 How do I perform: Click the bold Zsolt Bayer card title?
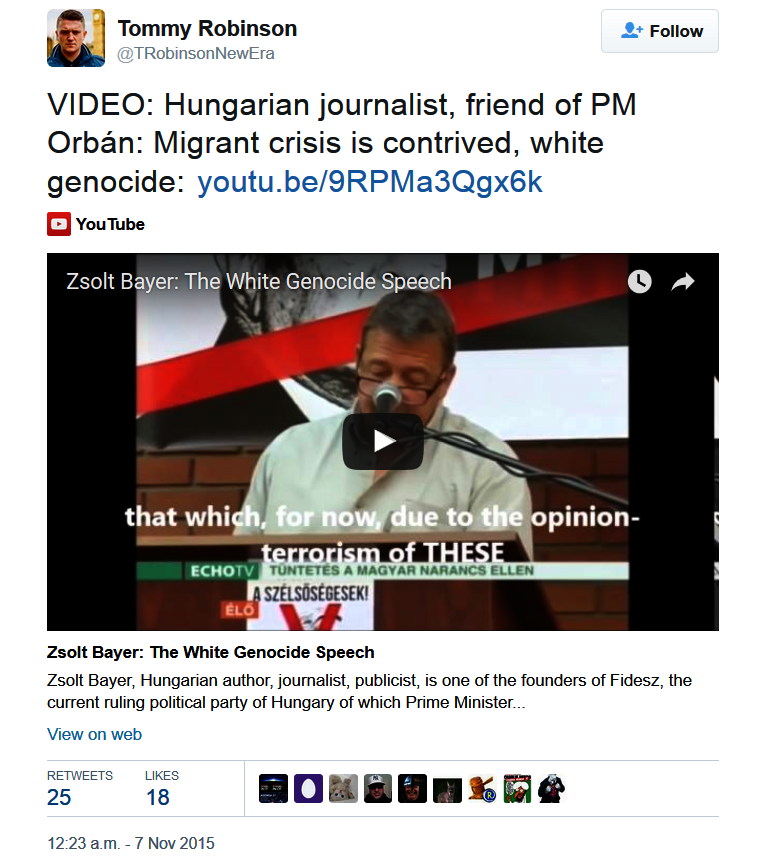pyautogui.click(x=211, y=653)
